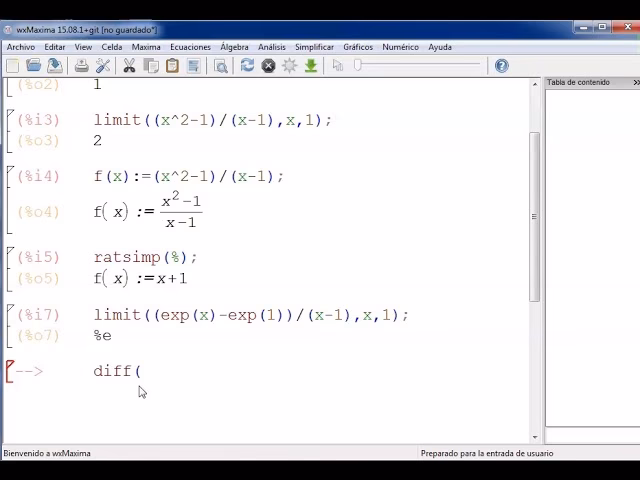Open the Ecuaciones menu
Viewport: 640px width, 480px height.
click(190, 47)
